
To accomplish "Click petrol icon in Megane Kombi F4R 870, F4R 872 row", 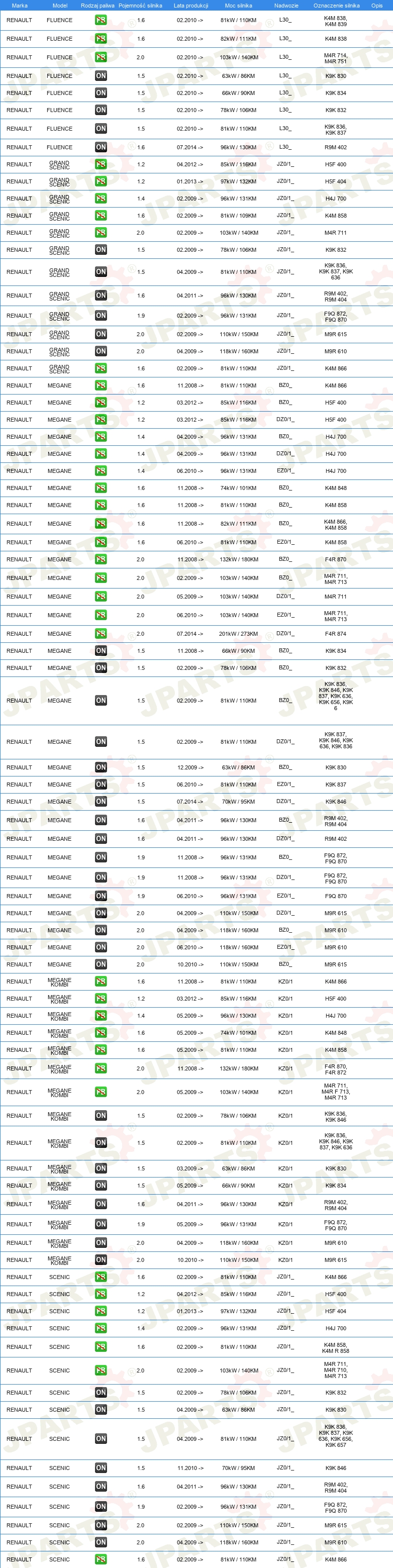I will (x=101, y=1068).
